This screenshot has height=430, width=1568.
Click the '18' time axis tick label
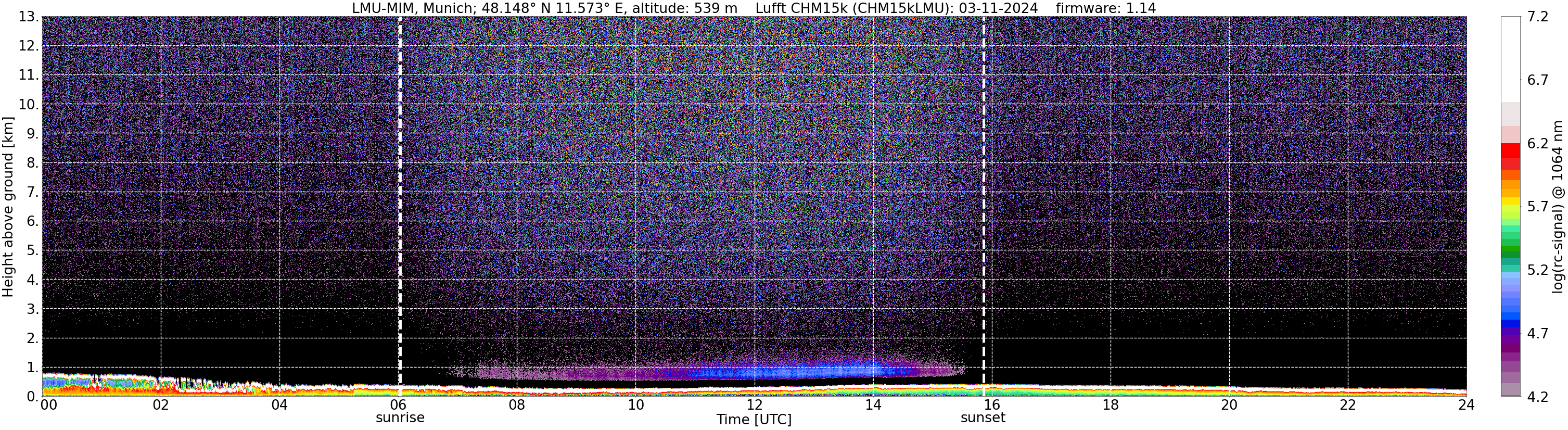1110,405
